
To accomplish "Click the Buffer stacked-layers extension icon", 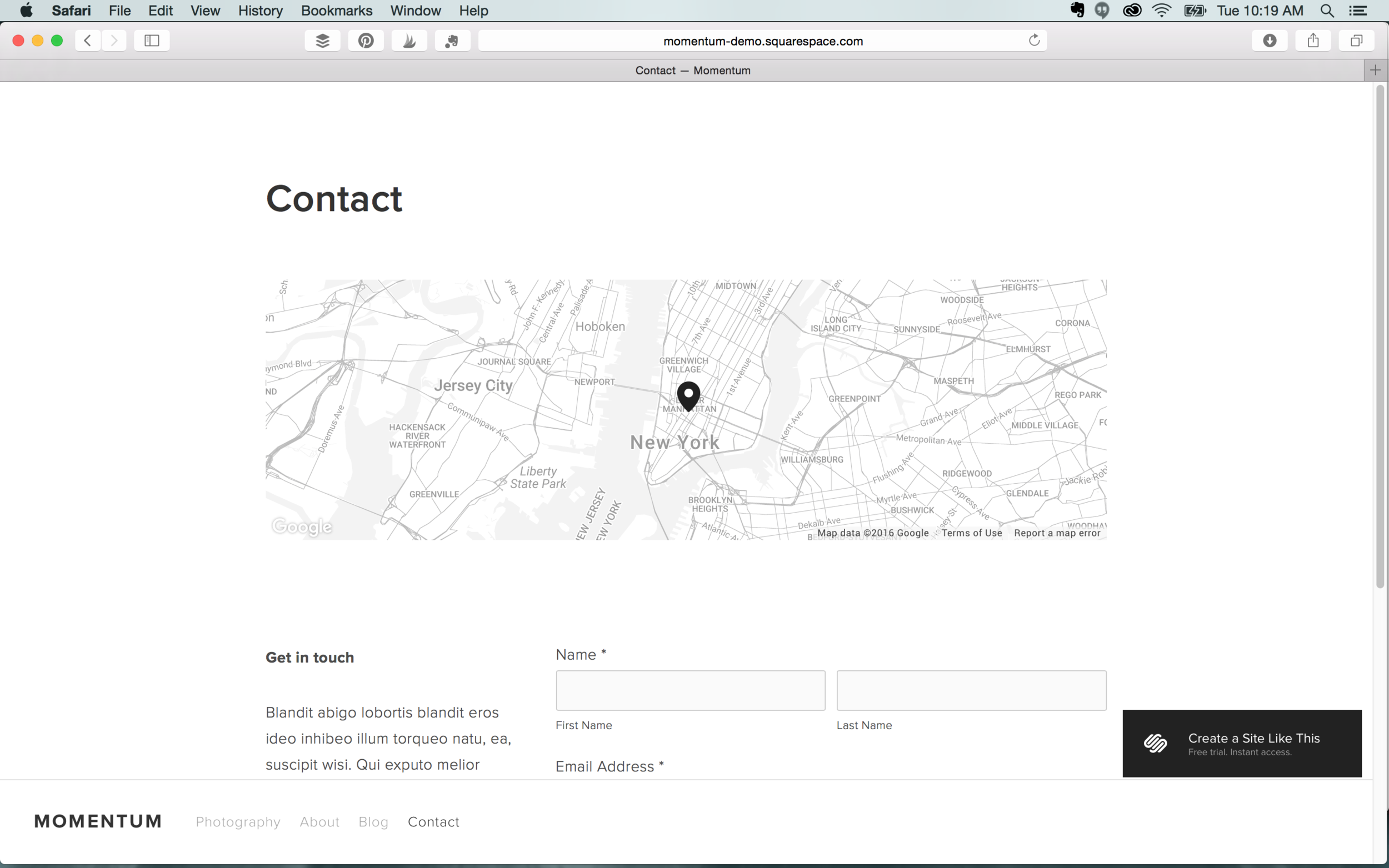I will point(323,40).
